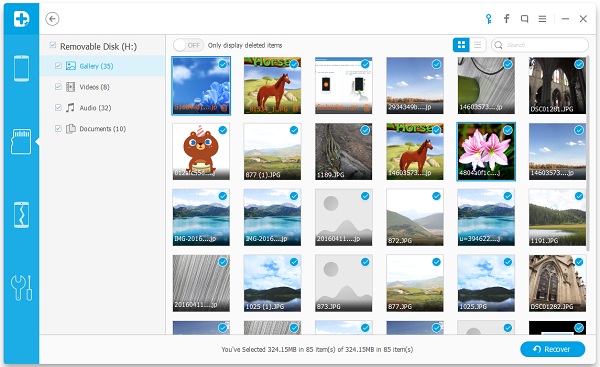600x367 pixels.
Task: Select Videos (8) category
Action: 102,87
